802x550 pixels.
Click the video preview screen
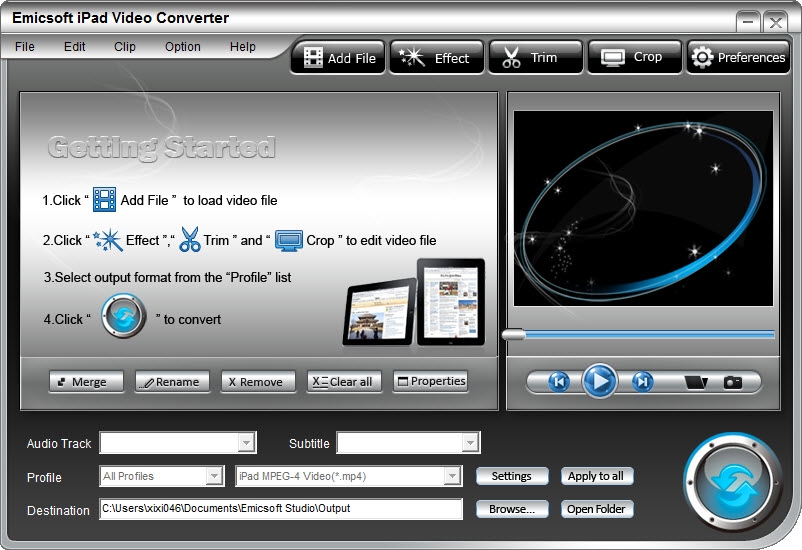coord(643,208)
